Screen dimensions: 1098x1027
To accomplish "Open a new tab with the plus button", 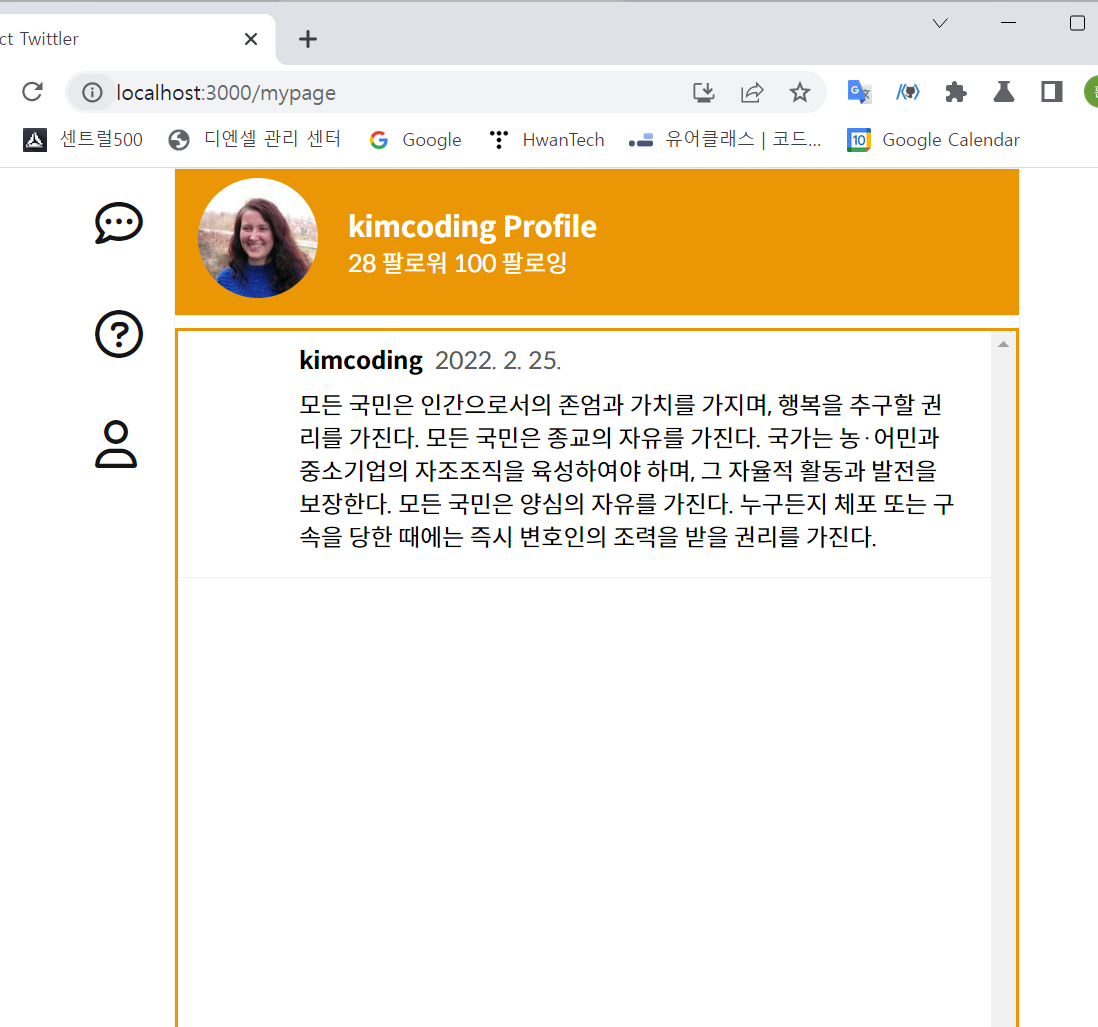I will click(307, 39).
